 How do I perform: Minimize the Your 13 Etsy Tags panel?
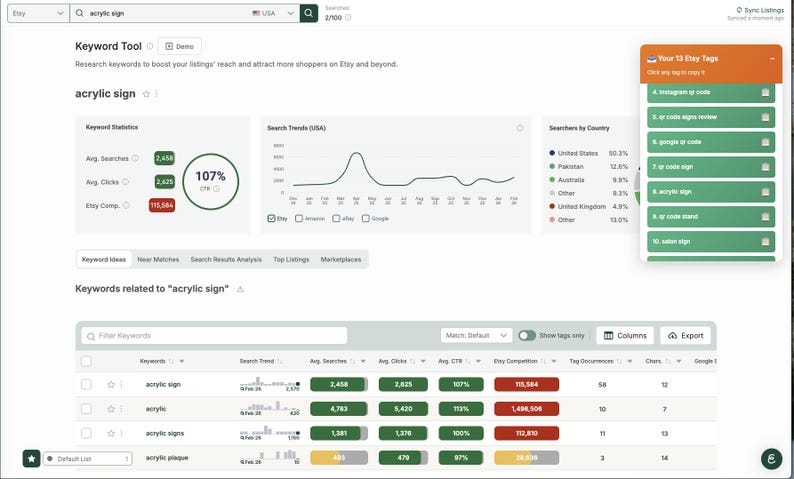772,59
